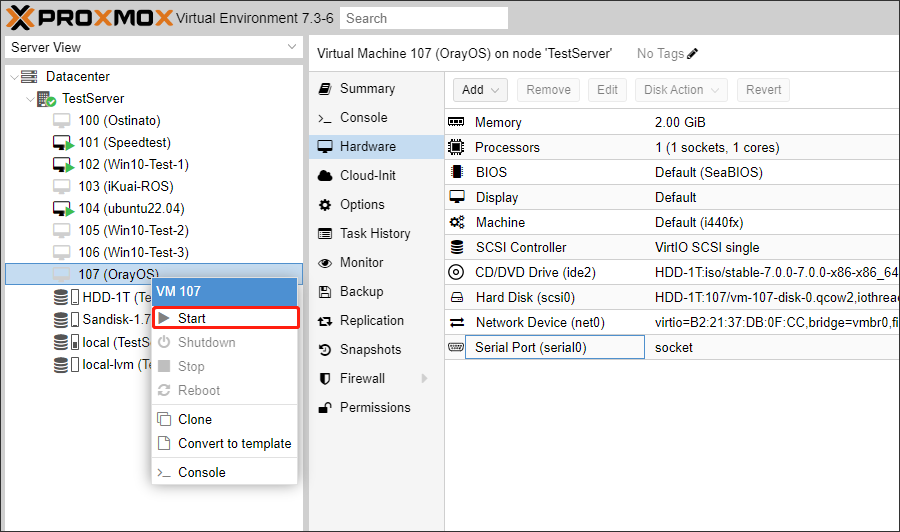Open the Replication tab

[377, 320]
